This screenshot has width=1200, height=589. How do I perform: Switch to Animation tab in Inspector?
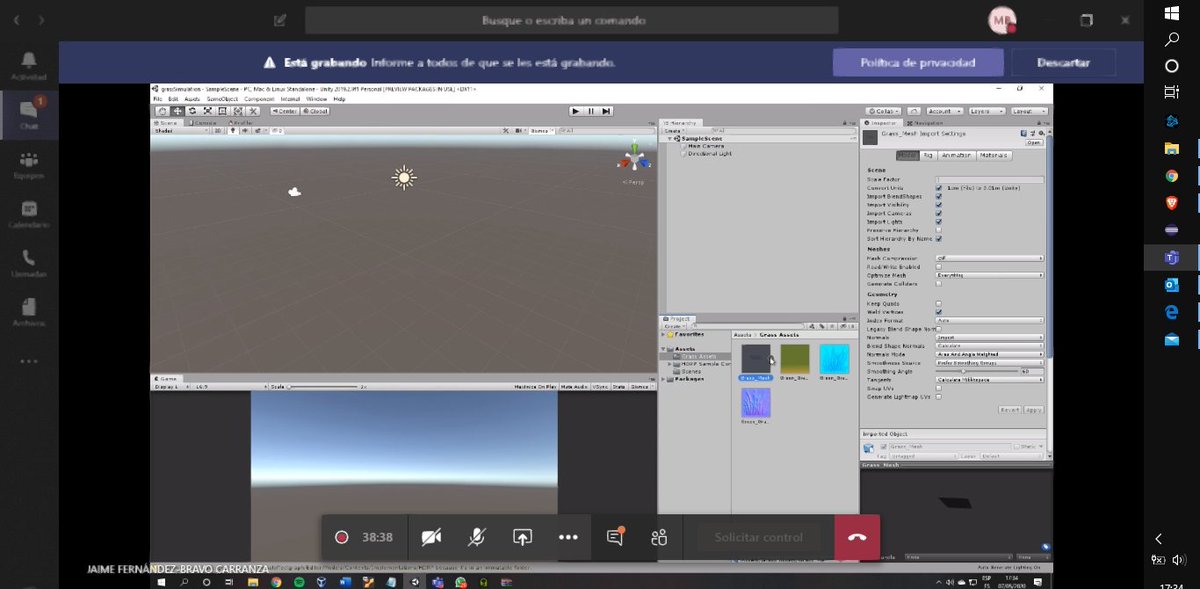[x=955, y=155]
